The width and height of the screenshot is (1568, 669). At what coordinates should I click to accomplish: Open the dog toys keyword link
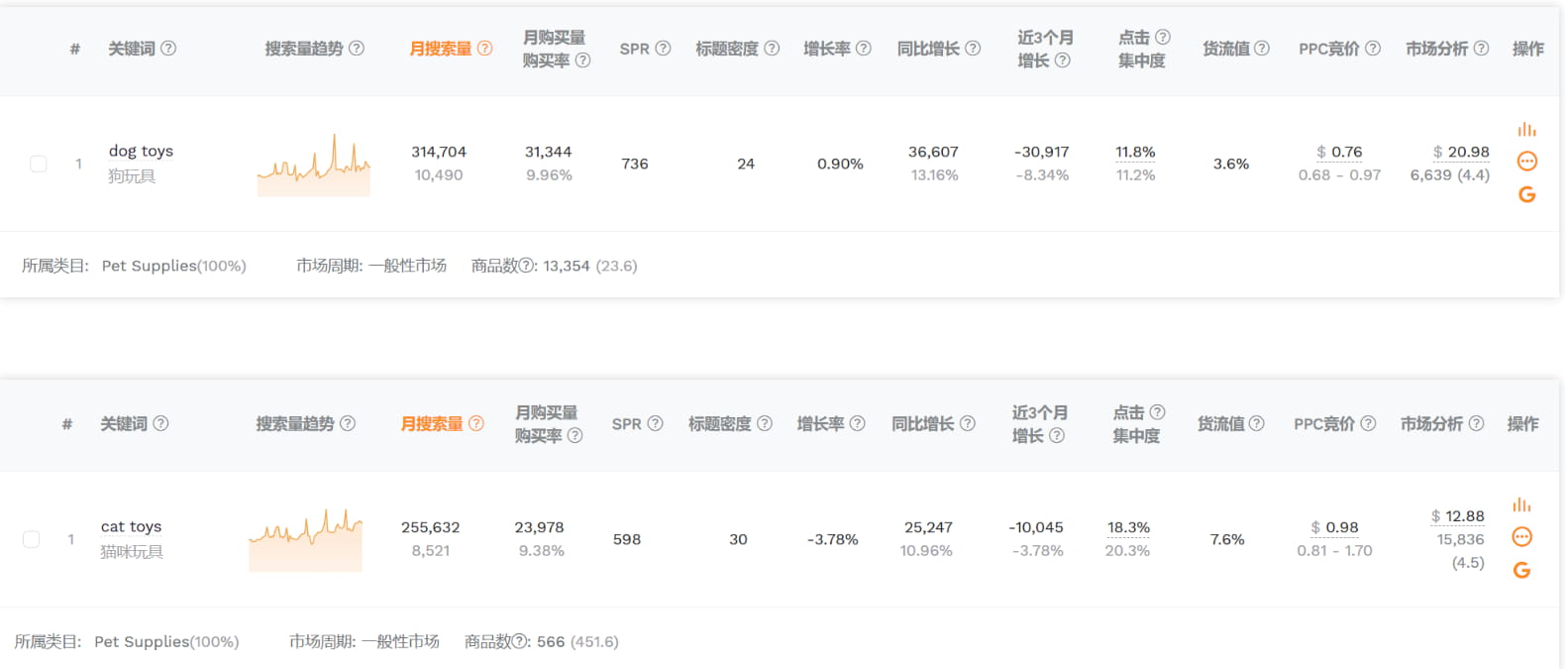(x=141, y=152)
